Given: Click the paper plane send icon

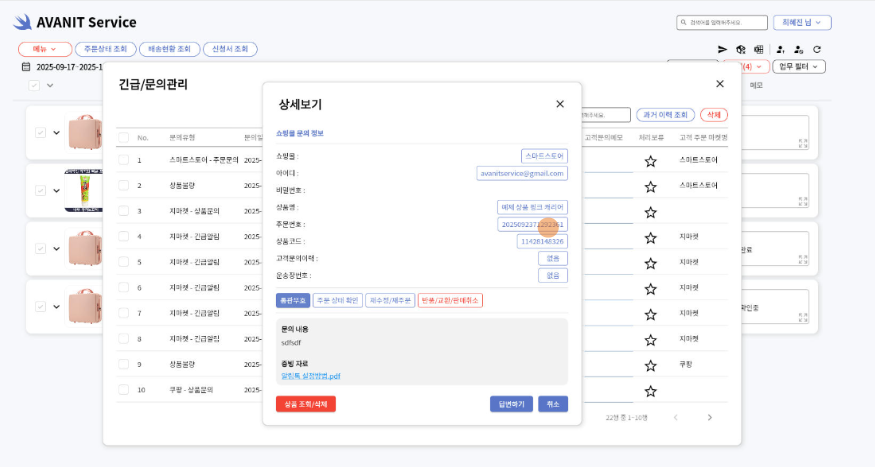Looking at the screenshot, I should [723, 49].
